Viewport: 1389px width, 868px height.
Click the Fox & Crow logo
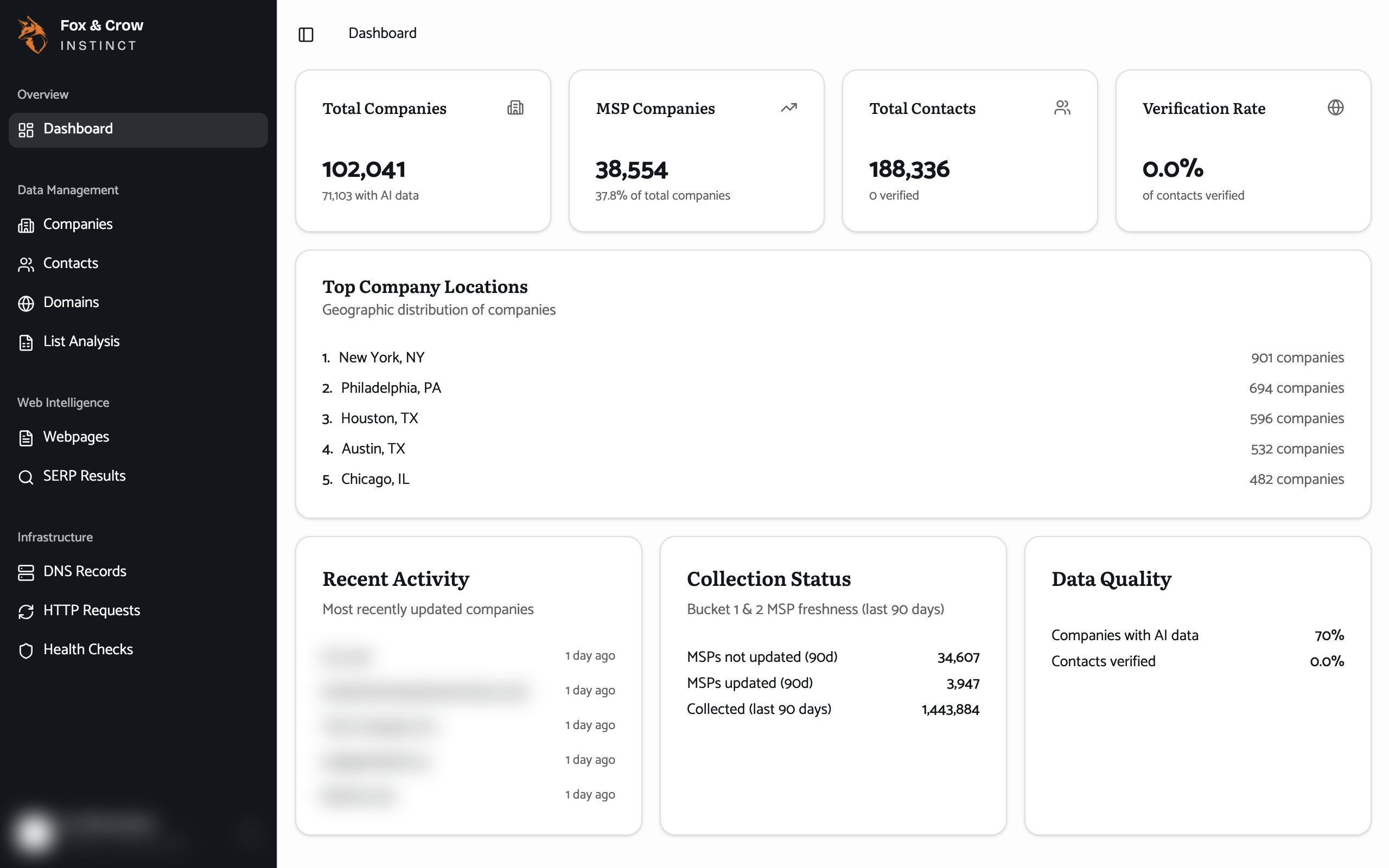[33, 34]
